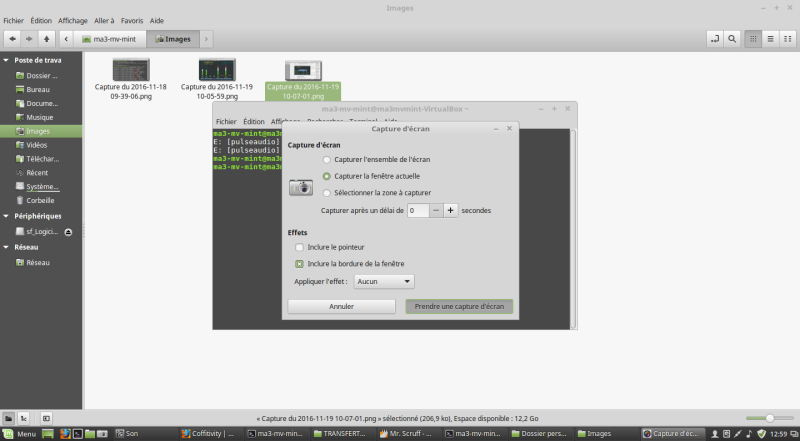Switch to icon grid view
The width and height of the screenshot is (800, 441).
click(753, 39)
